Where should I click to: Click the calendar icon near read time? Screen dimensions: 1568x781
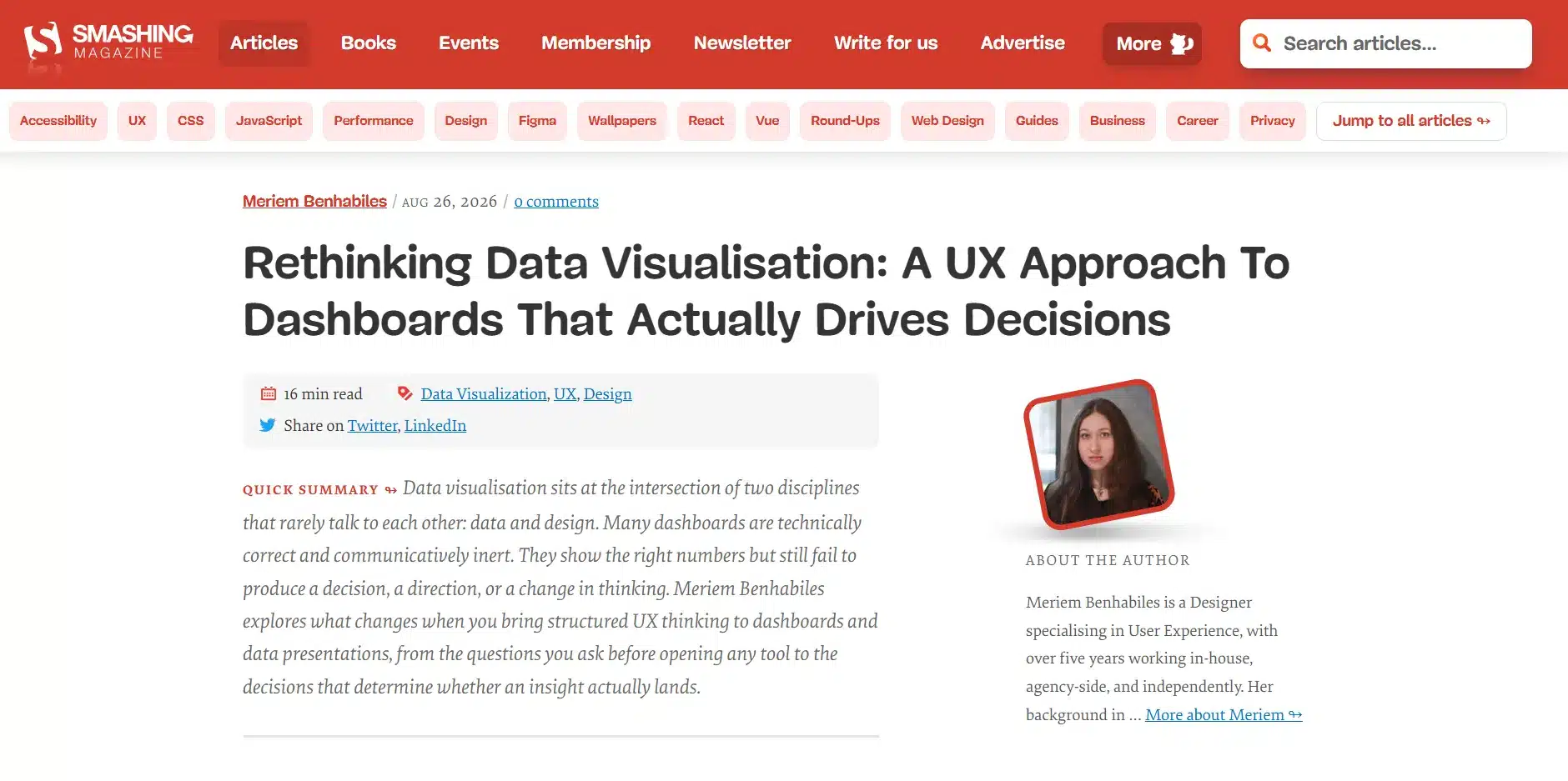point(269,393)
